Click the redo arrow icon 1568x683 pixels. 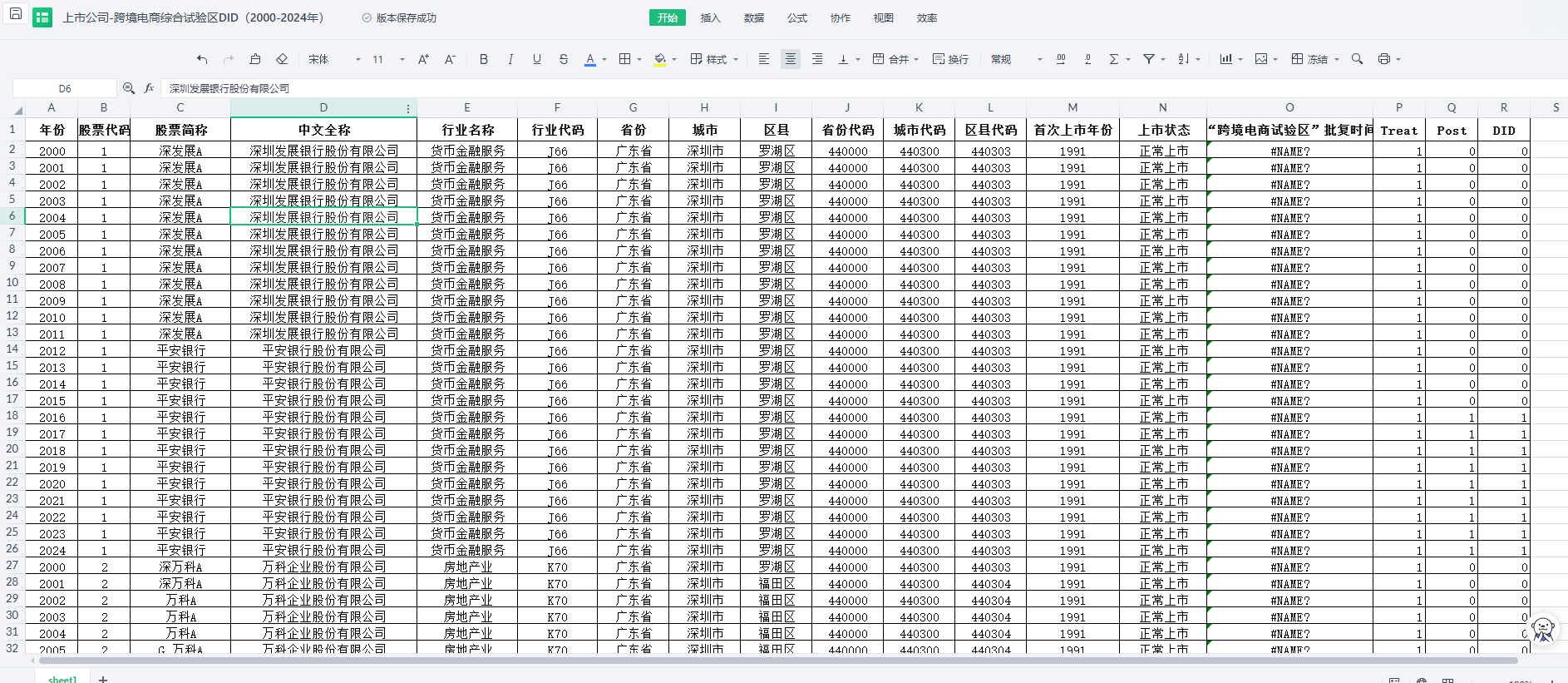(229, 59)
